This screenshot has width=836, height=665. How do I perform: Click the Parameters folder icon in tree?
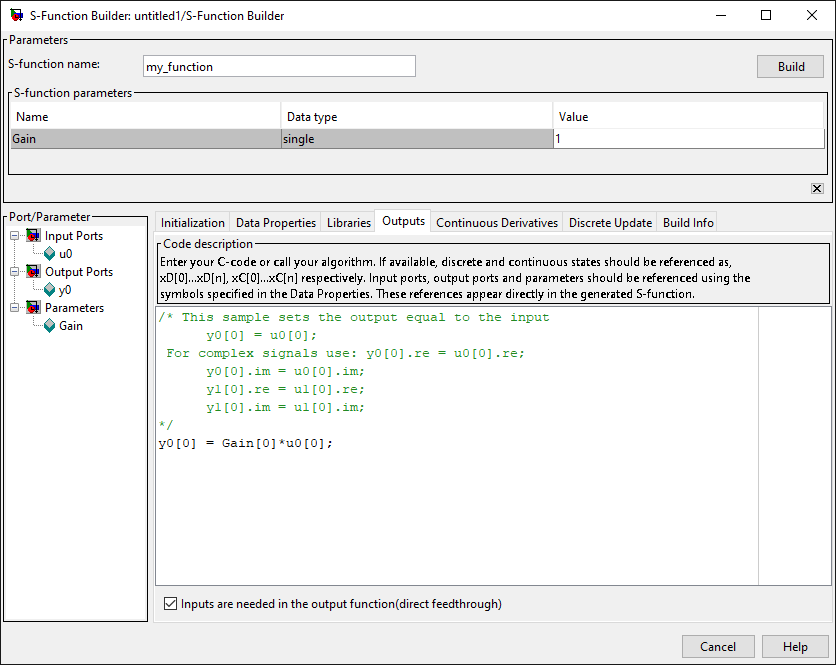tap(33, 308)
